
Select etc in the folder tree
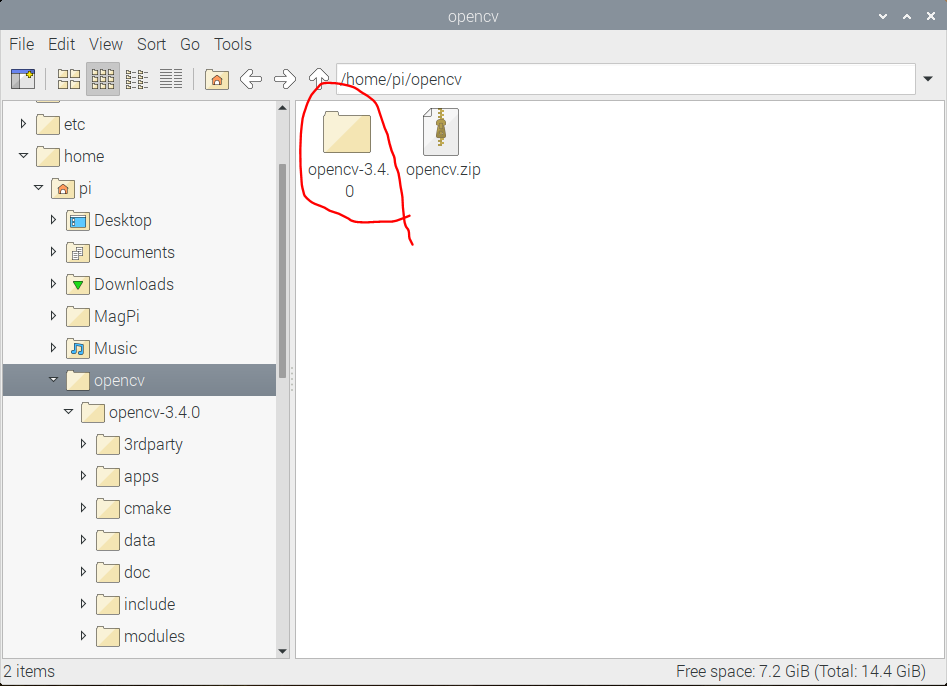point(74,124)
